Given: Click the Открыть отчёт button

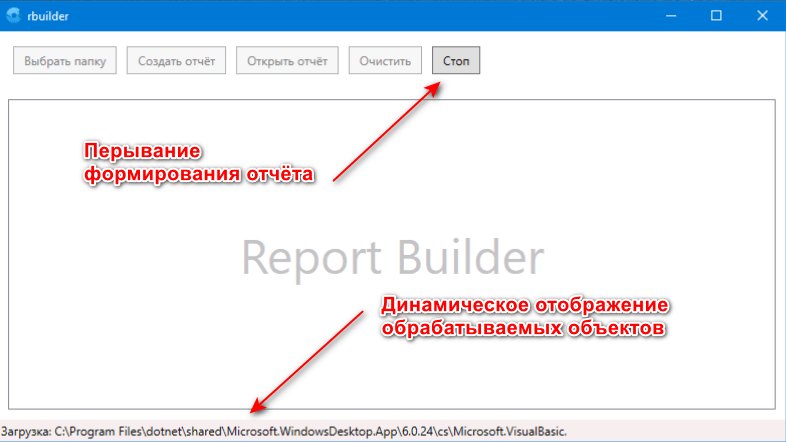Looking at the screenshot, I should coord(287,61).
